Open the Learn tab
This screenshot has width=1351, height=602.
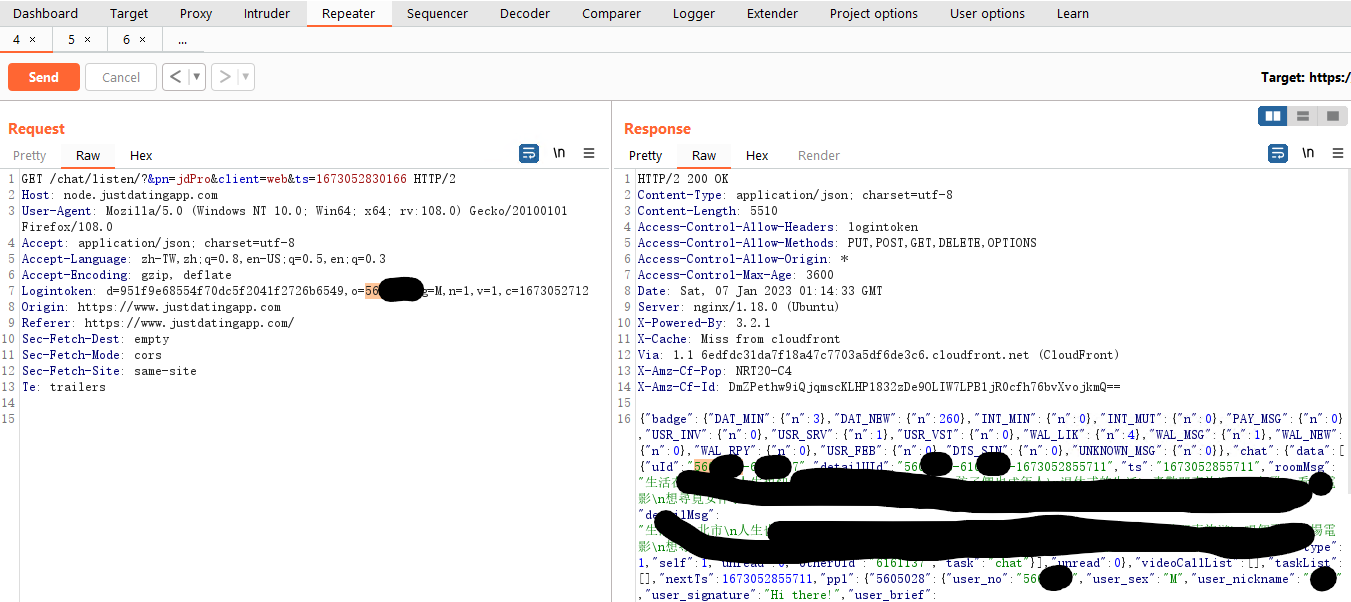pyautogui.click(x=1073, y=14)
